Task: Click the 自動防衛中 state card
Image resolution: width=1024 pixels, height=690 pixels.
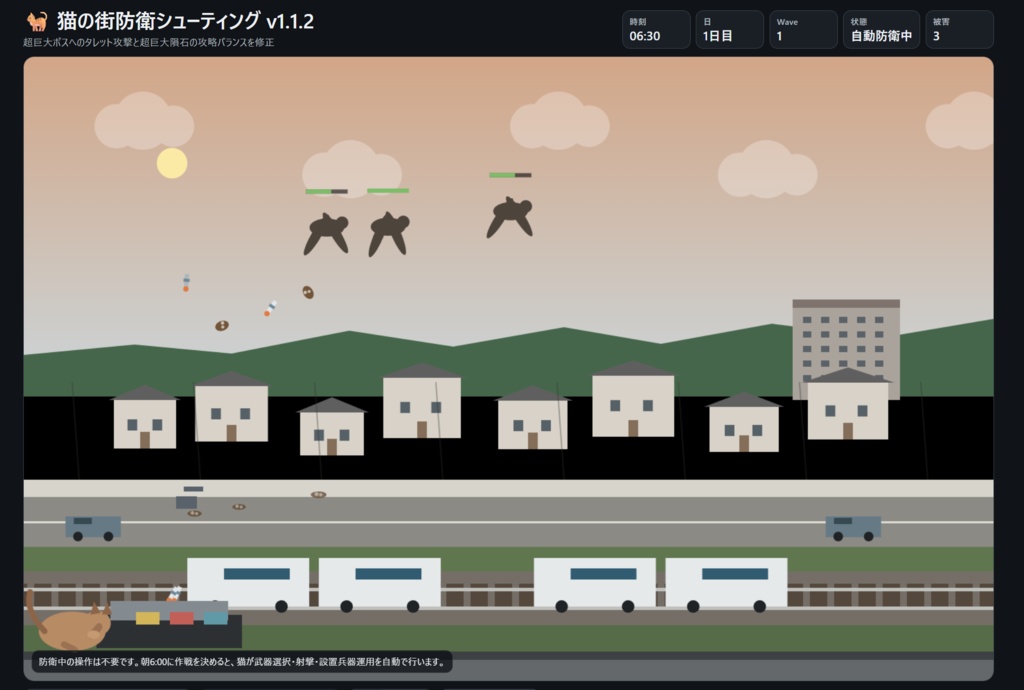Action: pos(881,29)
